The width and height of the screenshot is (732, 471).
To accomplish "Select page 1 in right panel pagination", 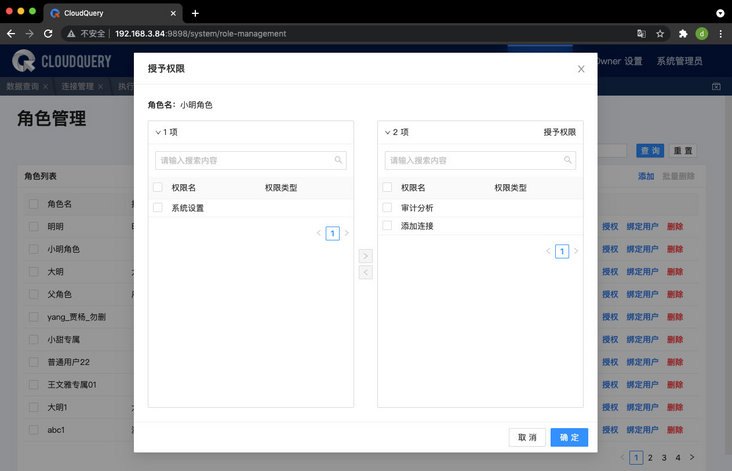I will tap(562, 251).
